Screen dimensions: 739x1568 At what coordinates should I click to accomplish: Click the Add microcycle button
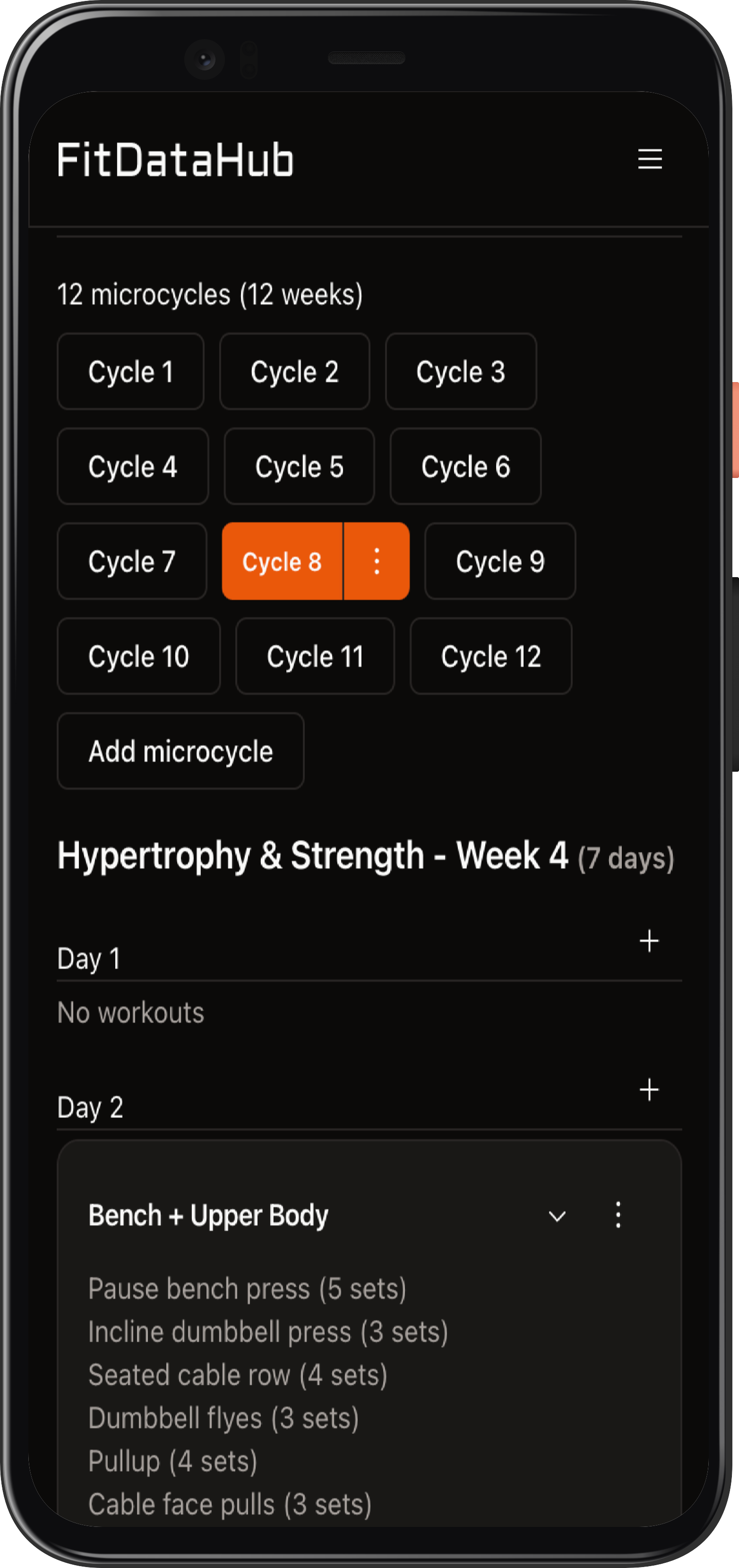point(181,751)
